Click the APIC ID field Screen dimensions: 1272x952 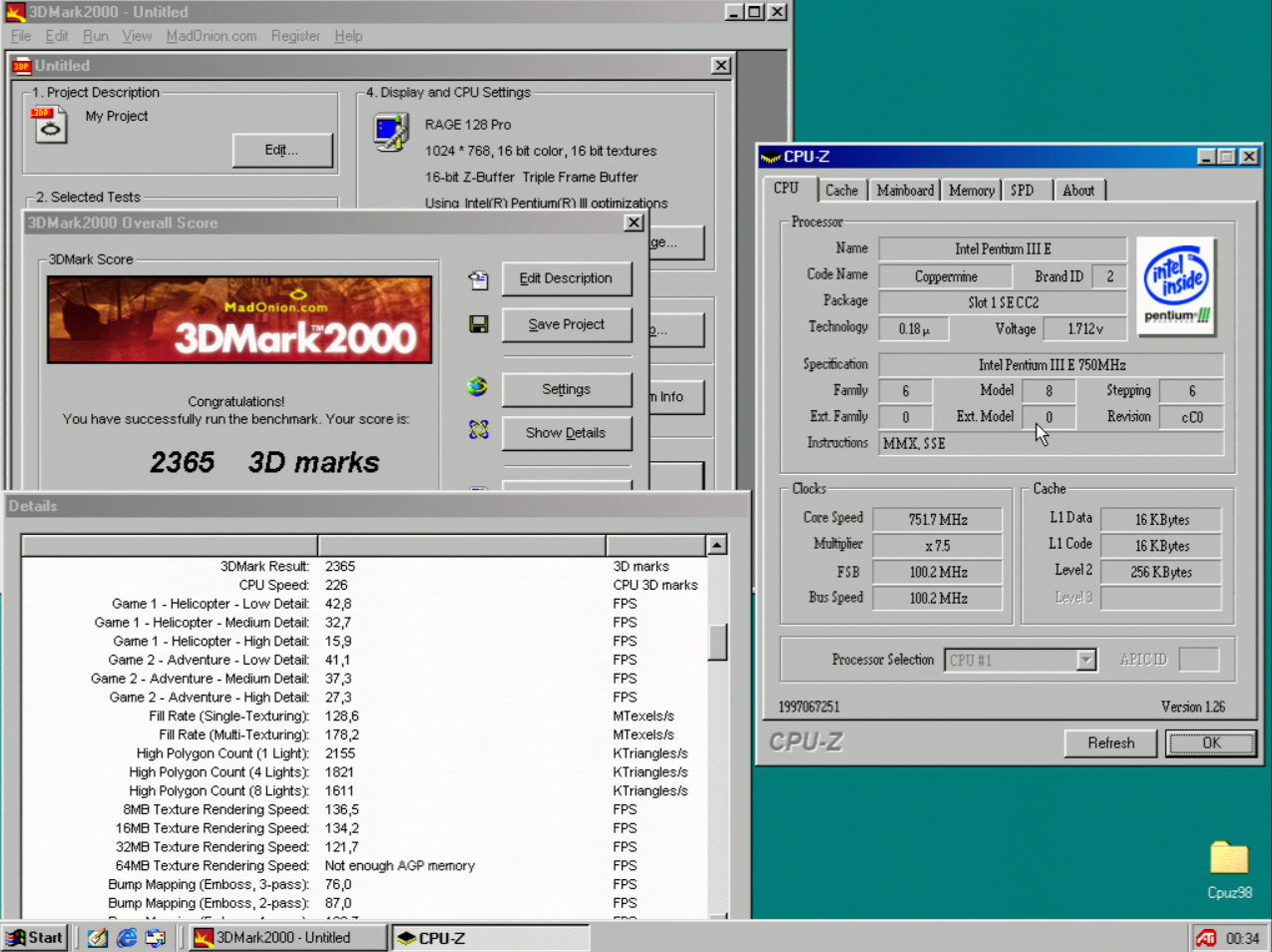pos(1198,660)
